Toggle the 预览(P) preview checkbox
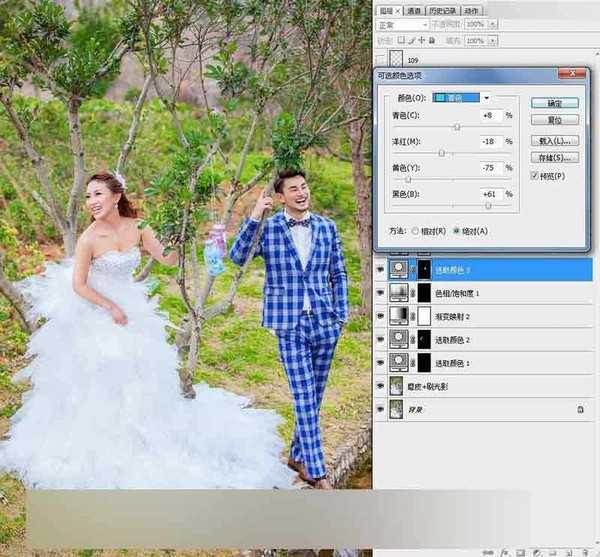 (535, 176)
